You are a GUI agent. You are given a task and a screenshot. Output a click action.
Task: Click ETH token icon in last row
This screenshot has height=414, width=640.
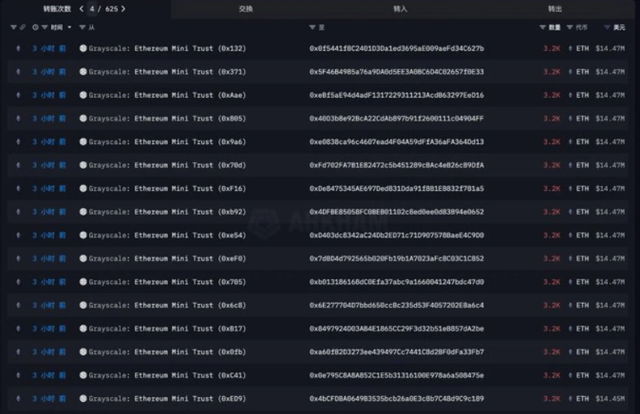click(x=571, y=398)
